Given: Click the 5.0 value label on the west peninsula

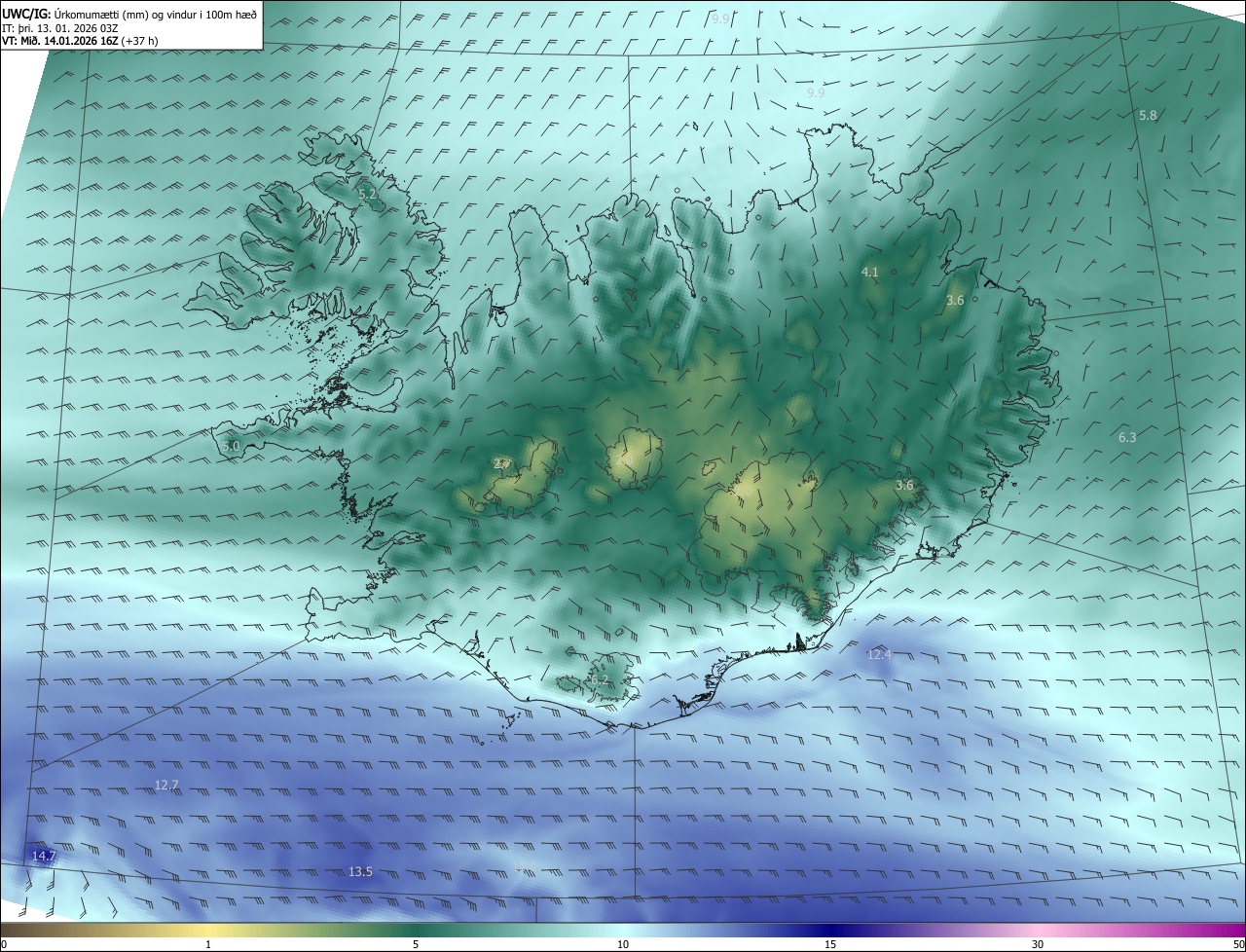Looking at the screenshot, I should (231, 446).
